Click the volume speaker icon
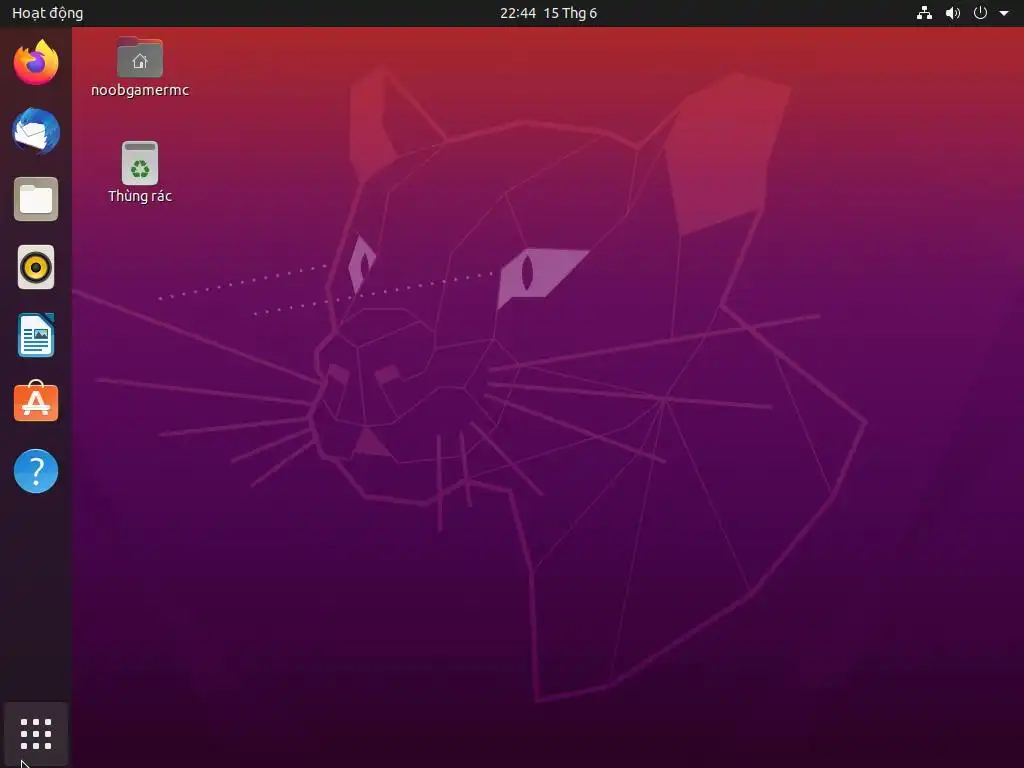 pyautogui.click(x=953, y=13)
